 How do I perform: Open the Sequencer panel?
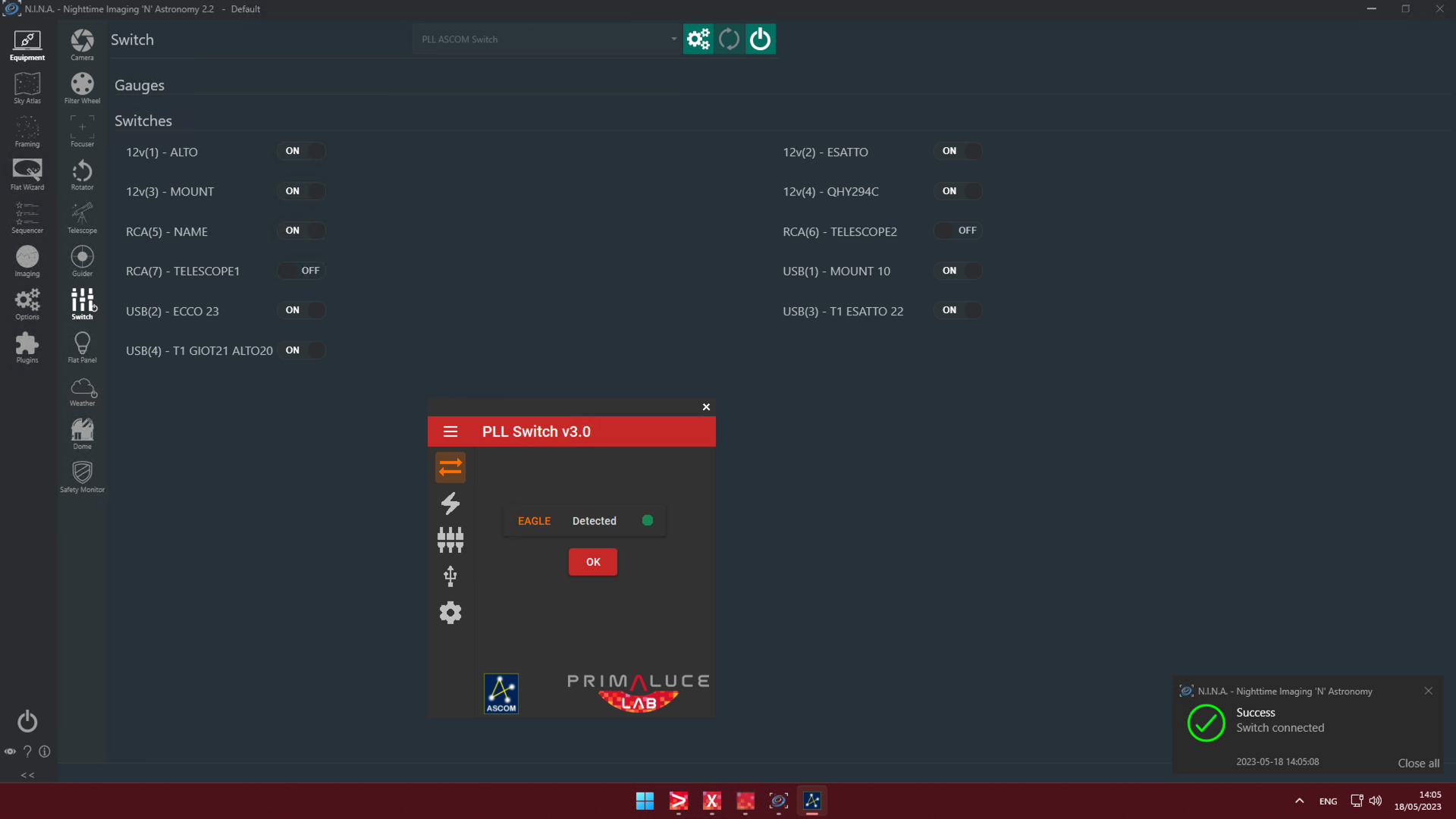tap(27, 214)
